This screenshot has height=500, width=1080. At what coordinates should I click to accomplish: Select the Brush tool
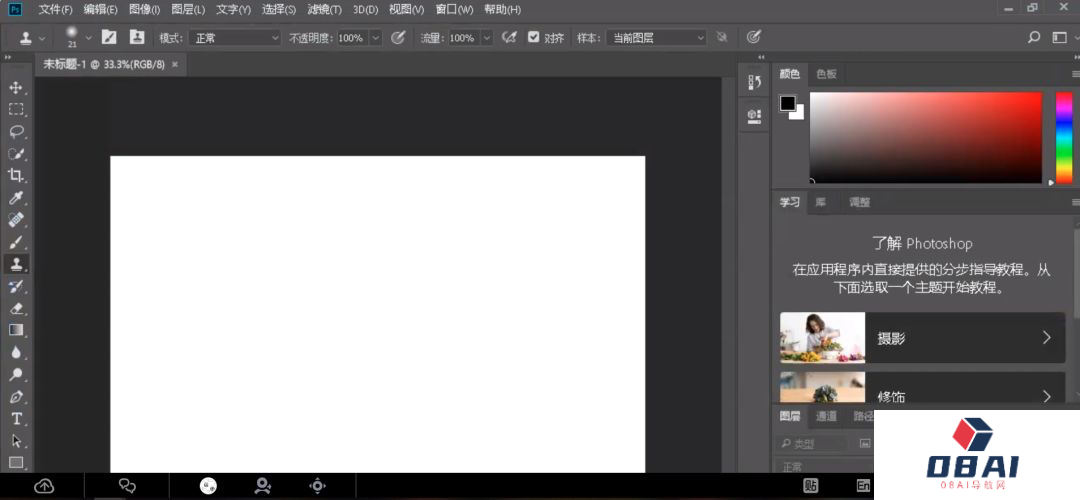coord(16,242)
